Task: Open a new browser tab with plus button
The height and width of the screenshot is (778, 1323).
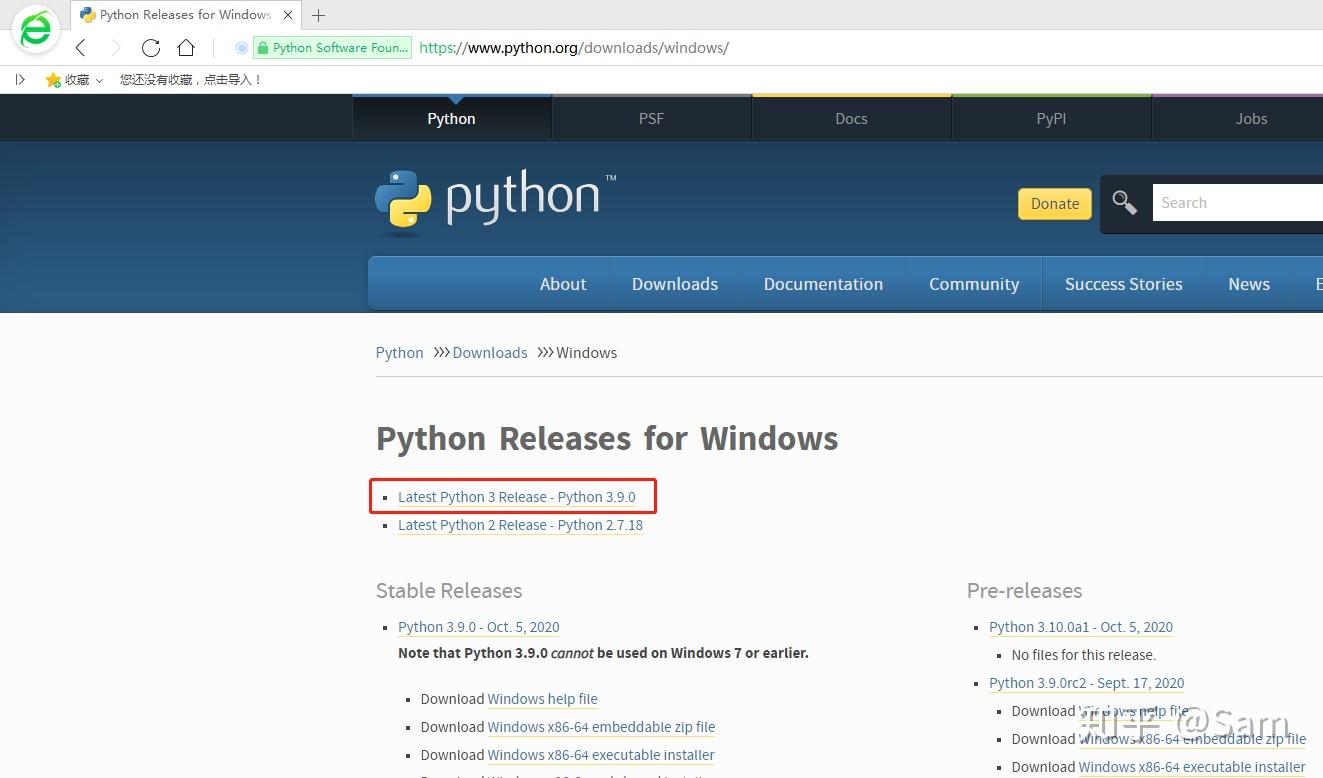Action: [318, 15]
